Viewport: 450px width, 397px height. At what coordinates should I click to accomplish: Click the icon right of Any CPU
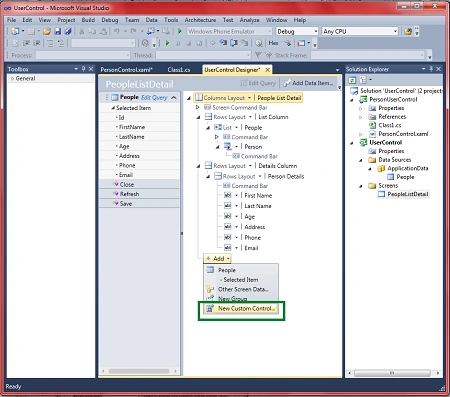click(x=408, y=31)
